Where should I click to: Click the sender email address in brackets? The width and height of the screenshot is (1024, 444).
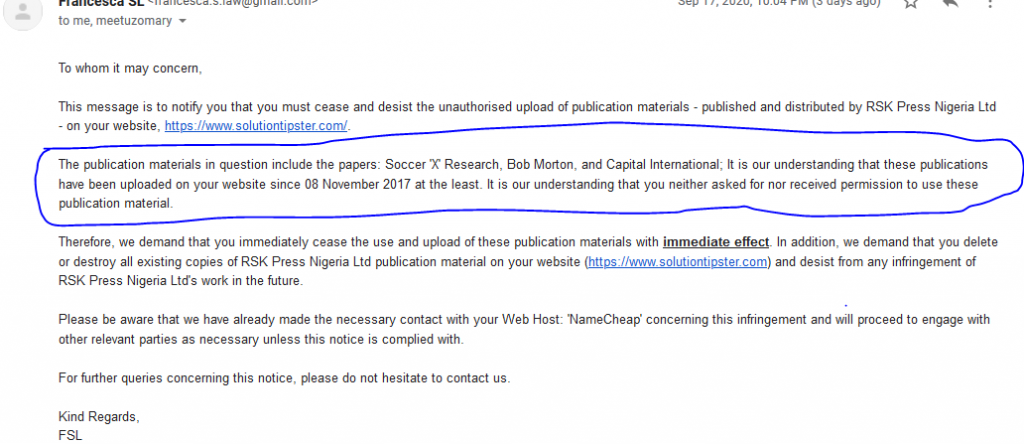(233, 3)
